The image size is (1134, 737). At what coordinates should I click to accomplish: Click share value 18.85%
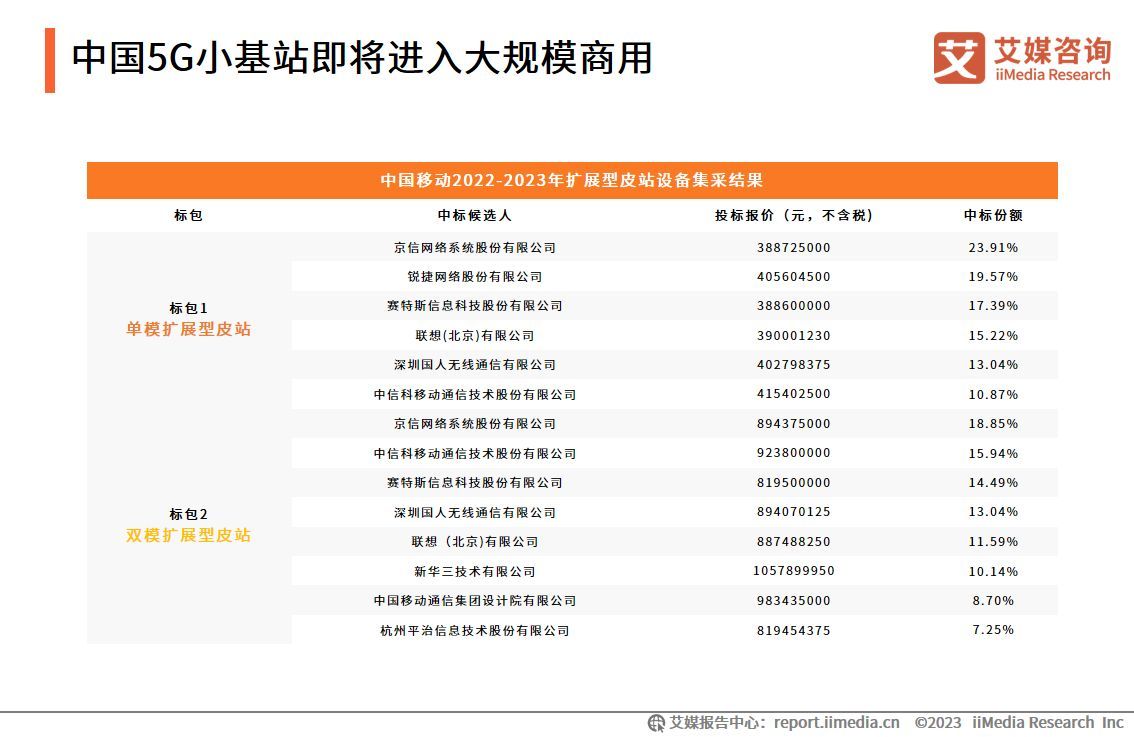point(994,424)
